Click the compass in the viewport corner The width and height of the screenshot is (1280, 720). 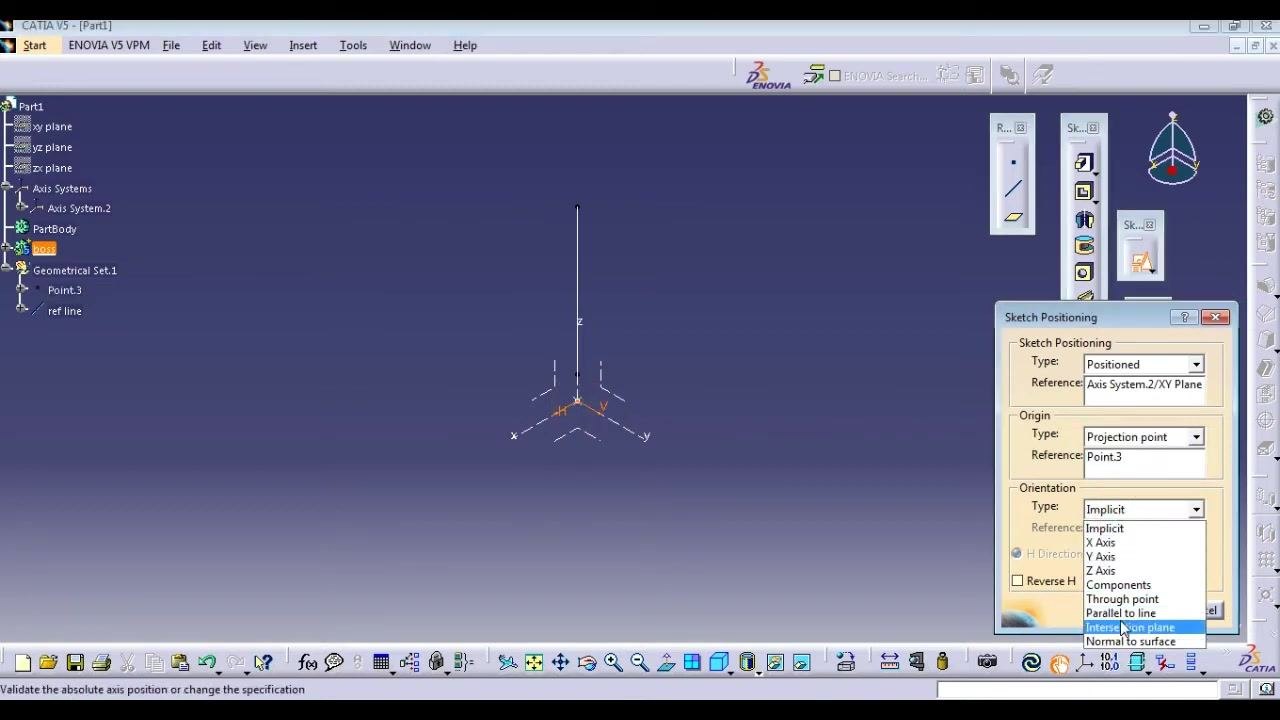pyautogui.click(x=1173, y=150)
